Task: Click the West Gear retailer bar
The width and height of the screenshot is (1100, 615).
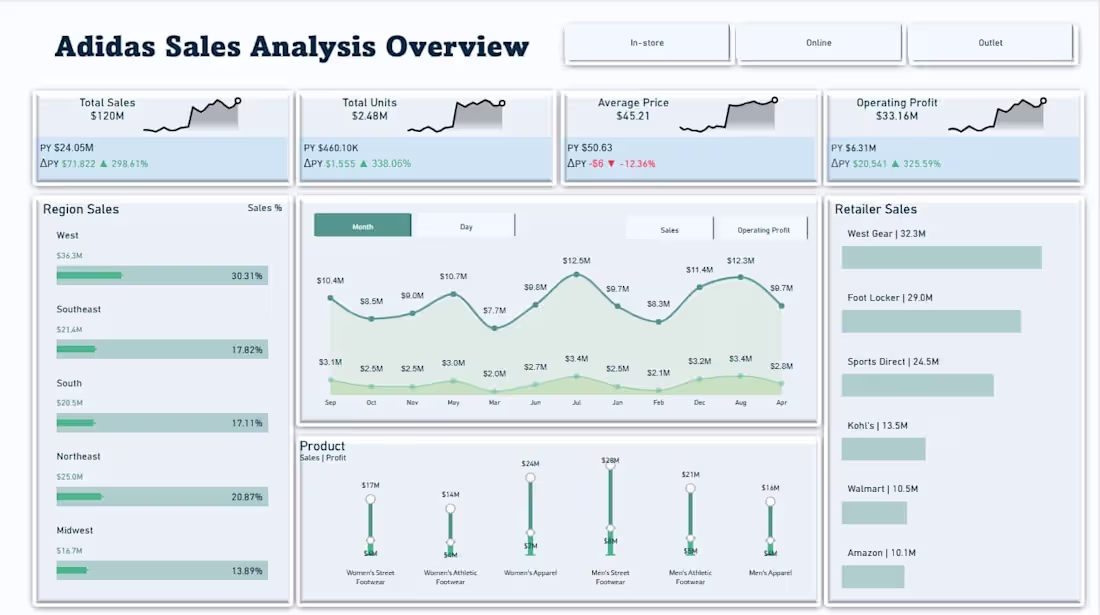Action: (940, 257)
